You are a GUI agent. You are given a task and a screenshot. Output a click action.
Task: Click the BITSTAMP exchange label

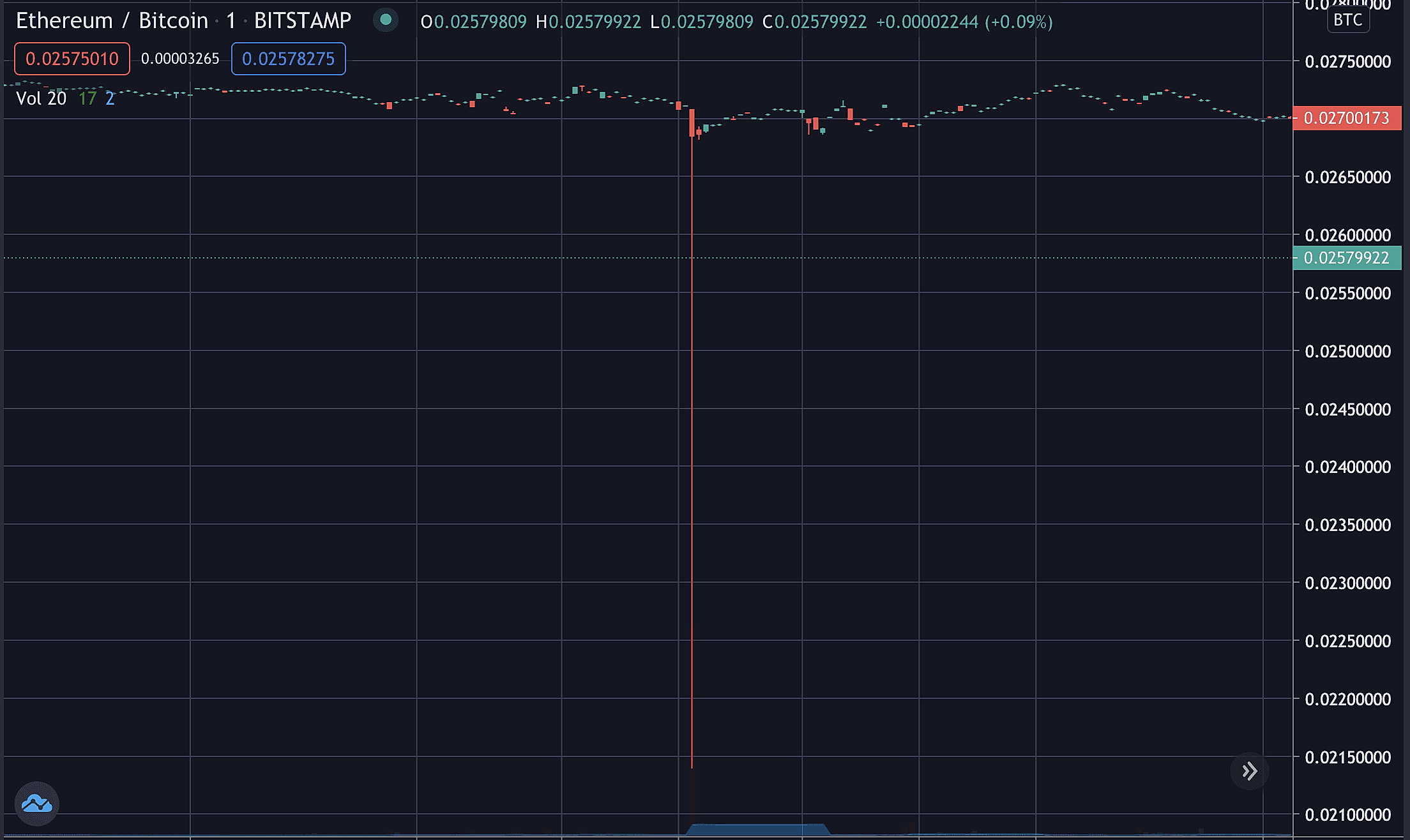coord(303,20)
